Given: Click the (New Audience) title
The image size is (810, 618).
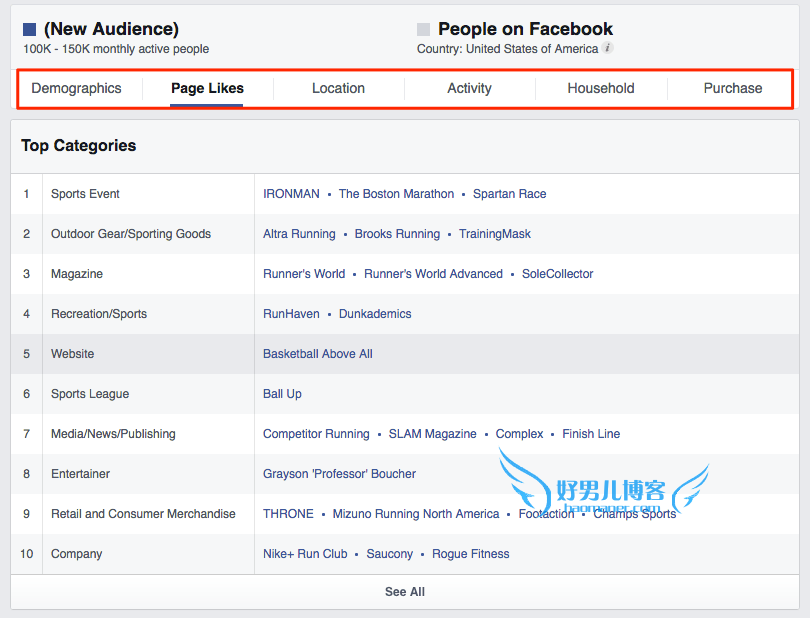Looking at the screenshot, I should pyautogui.click(x=111, y=29).
